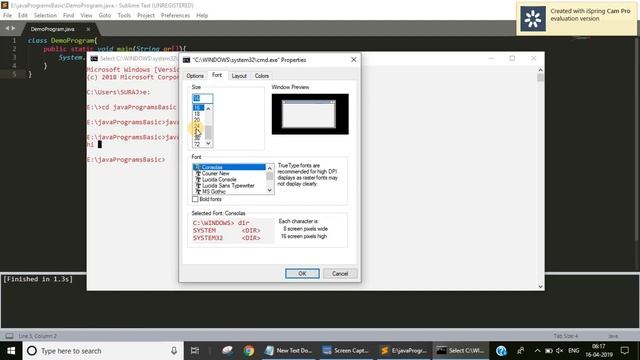Open the Project menu in Sublime Text
The image size is (640, 360).
146,15
